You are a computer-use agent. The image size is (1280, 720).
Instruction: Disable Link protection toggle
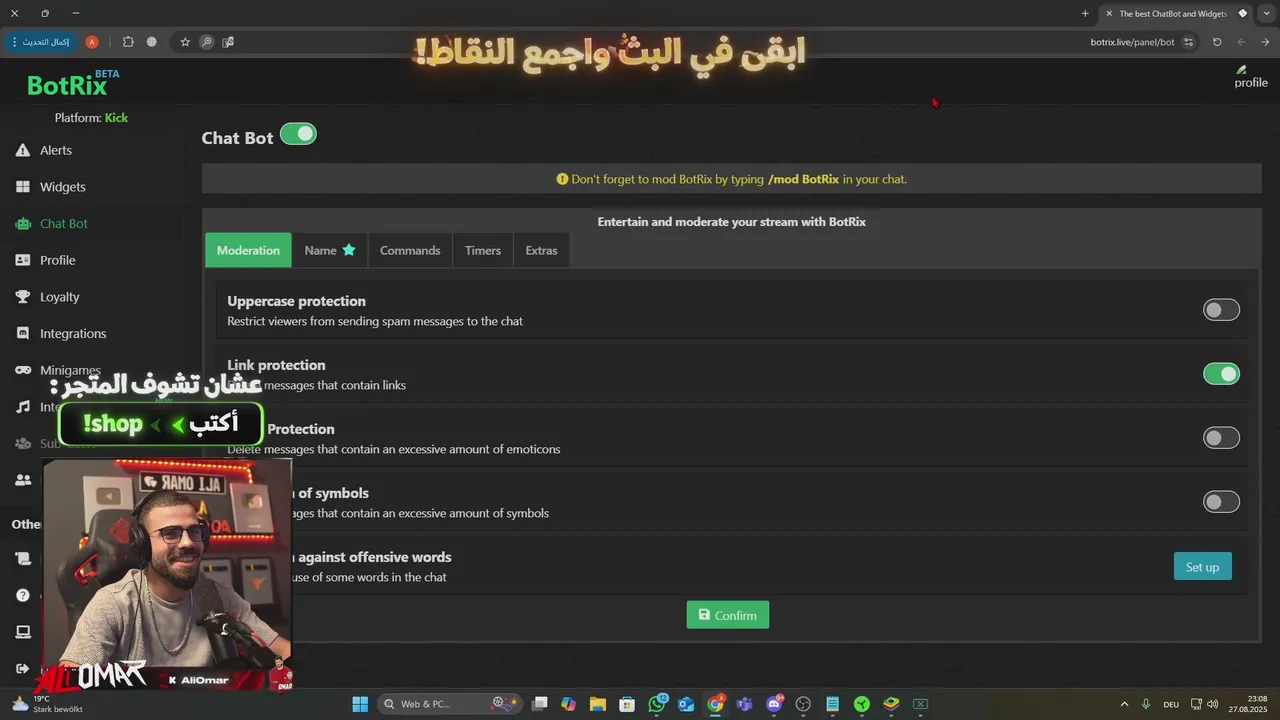(x=1221, y=374)
